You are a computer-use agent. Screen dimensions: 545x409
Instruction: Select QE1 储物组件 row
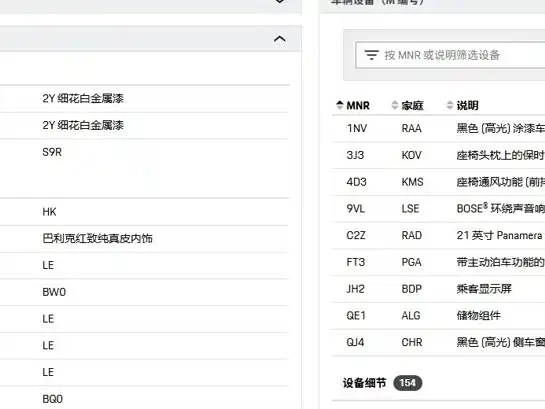coord(438,316)
